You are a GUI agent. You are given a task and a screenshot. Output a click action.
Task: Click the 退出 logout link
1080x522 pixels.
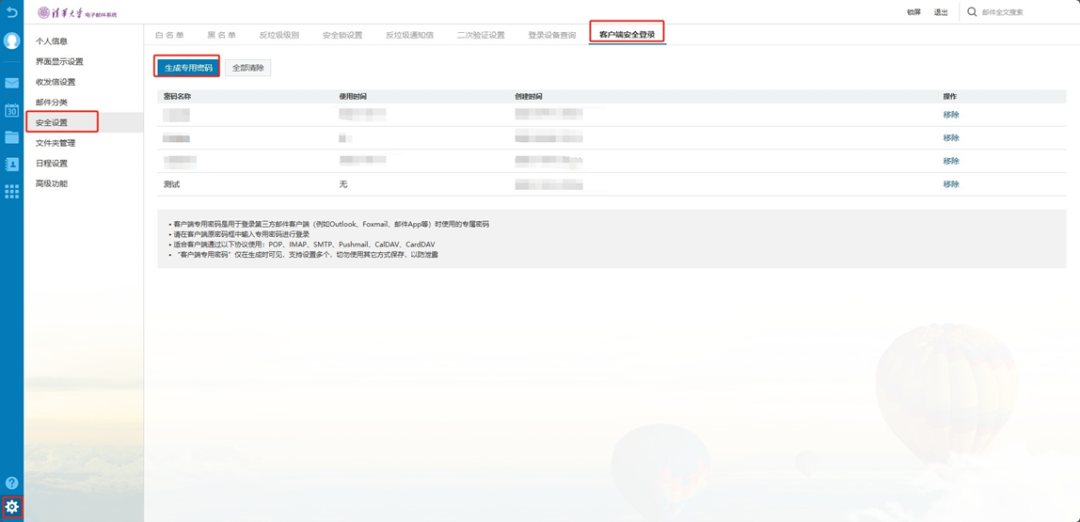click(x=940, y=12)
